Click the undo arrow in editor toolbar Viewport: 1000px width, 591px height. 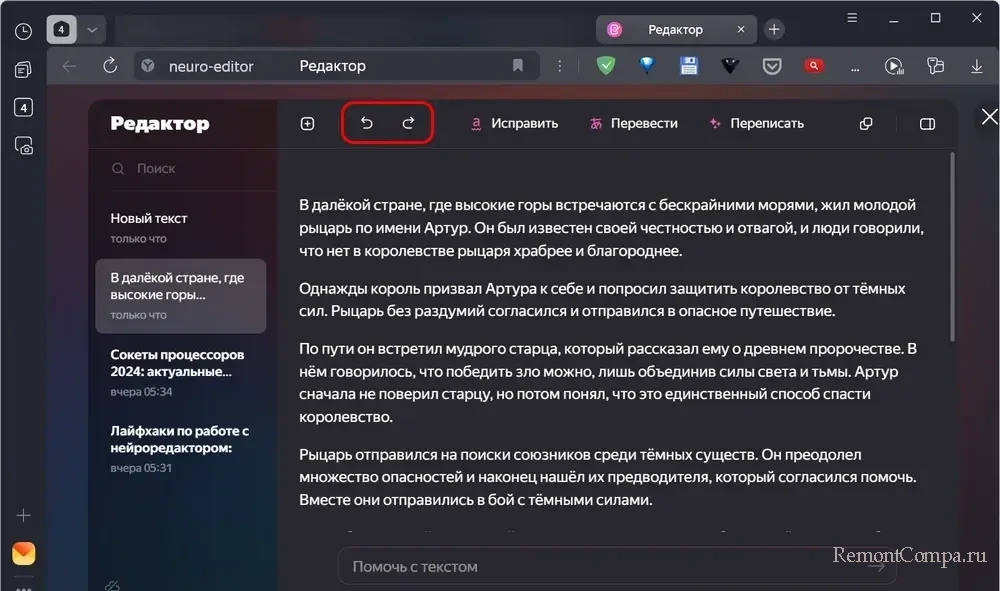(x=366, y=123)
